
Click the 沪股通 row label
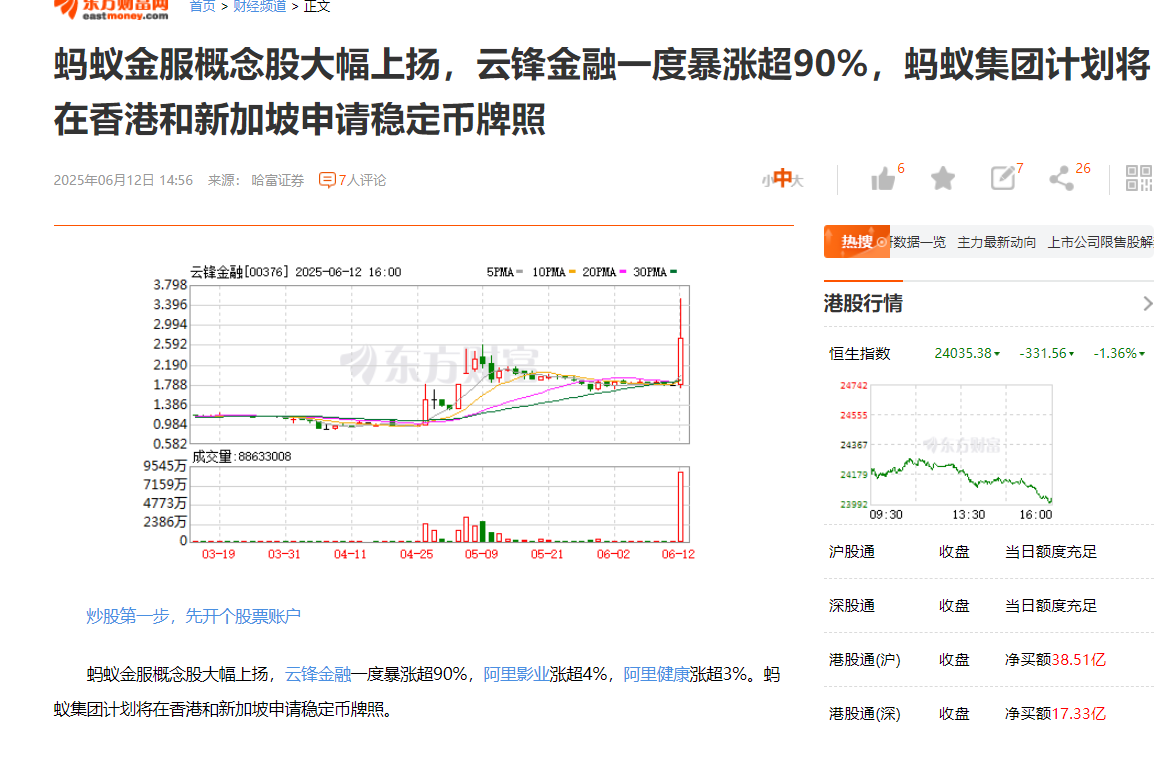click(x=852, y=552)
